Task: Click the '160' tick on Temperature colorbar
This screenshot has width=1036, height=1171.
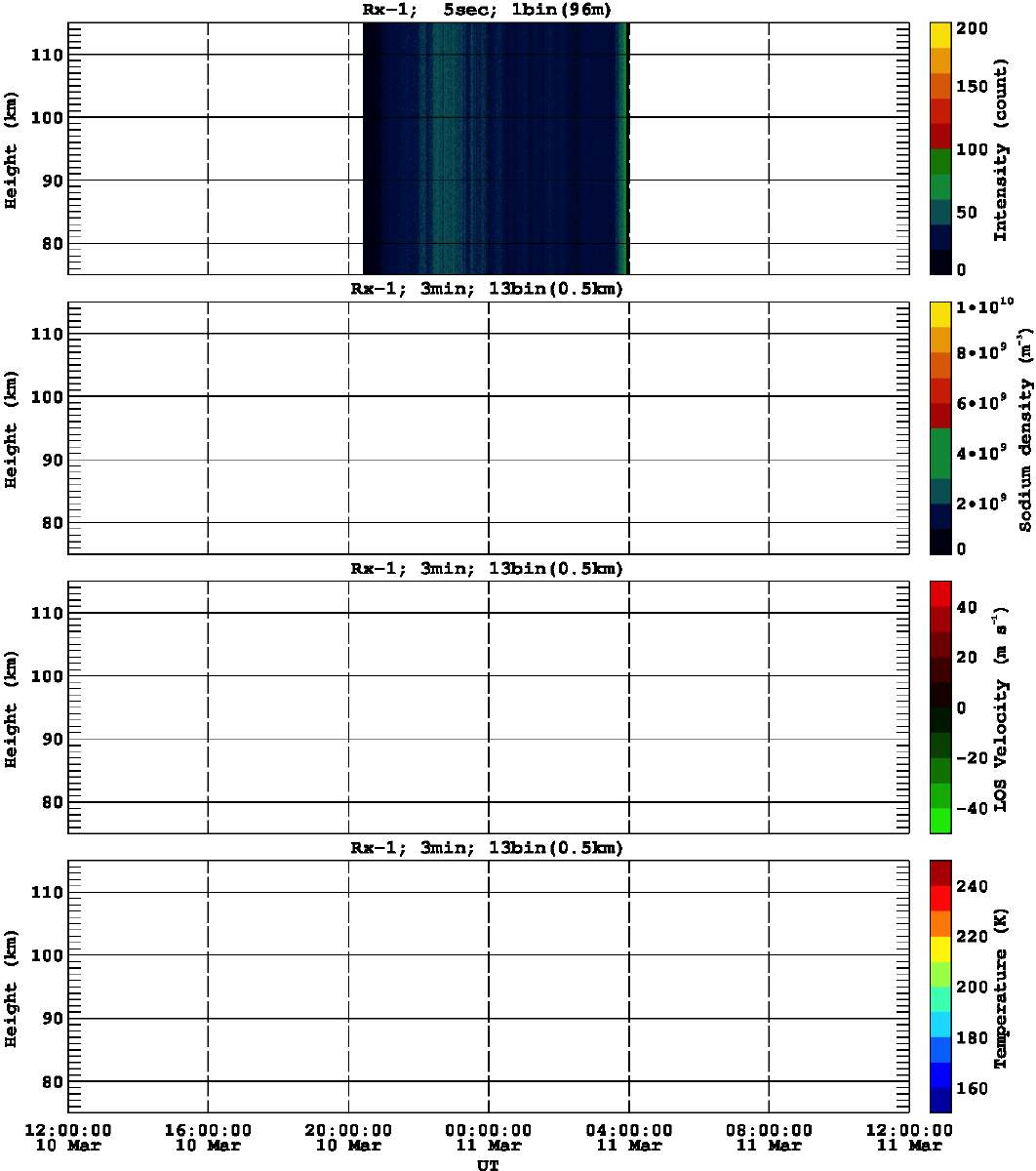Action: tap(972, 1089)
